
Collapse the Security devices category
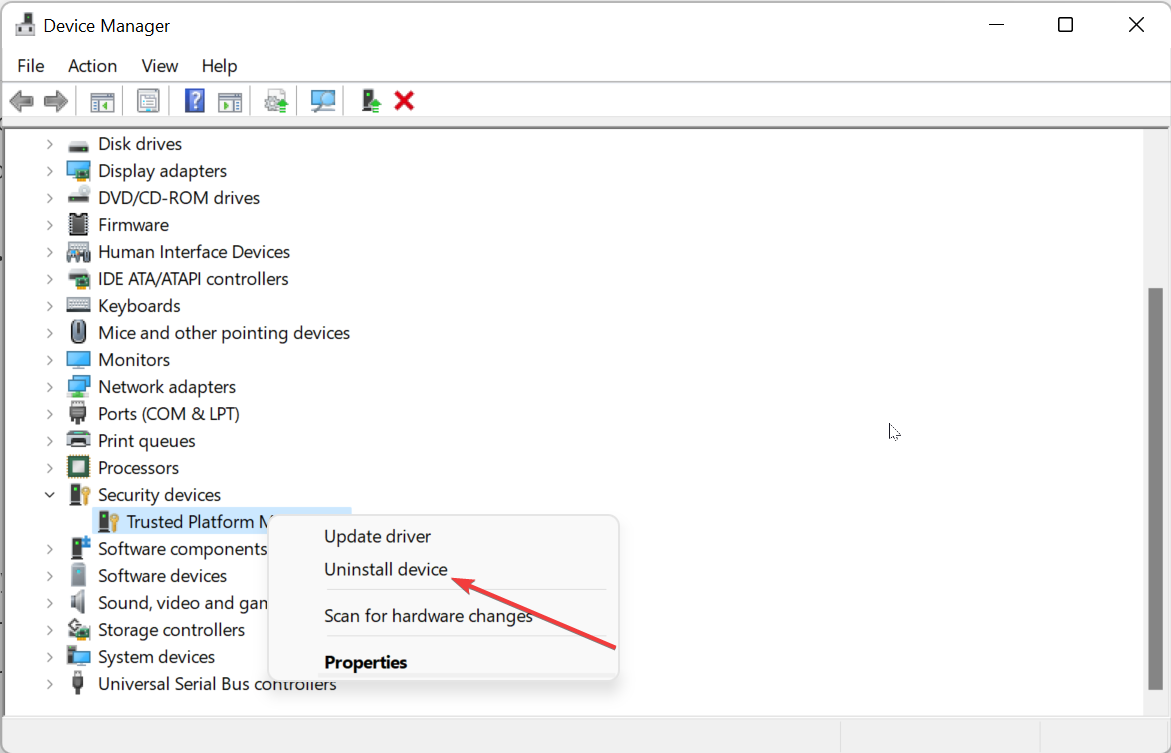pyautogui.click(x=50, y=495)
